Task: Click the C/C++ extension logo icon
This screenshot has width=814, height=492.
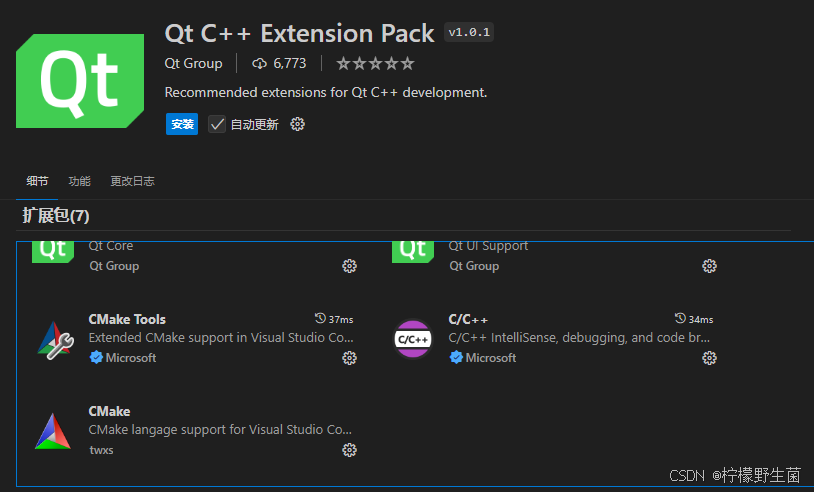Action: (x=413, y=339)
